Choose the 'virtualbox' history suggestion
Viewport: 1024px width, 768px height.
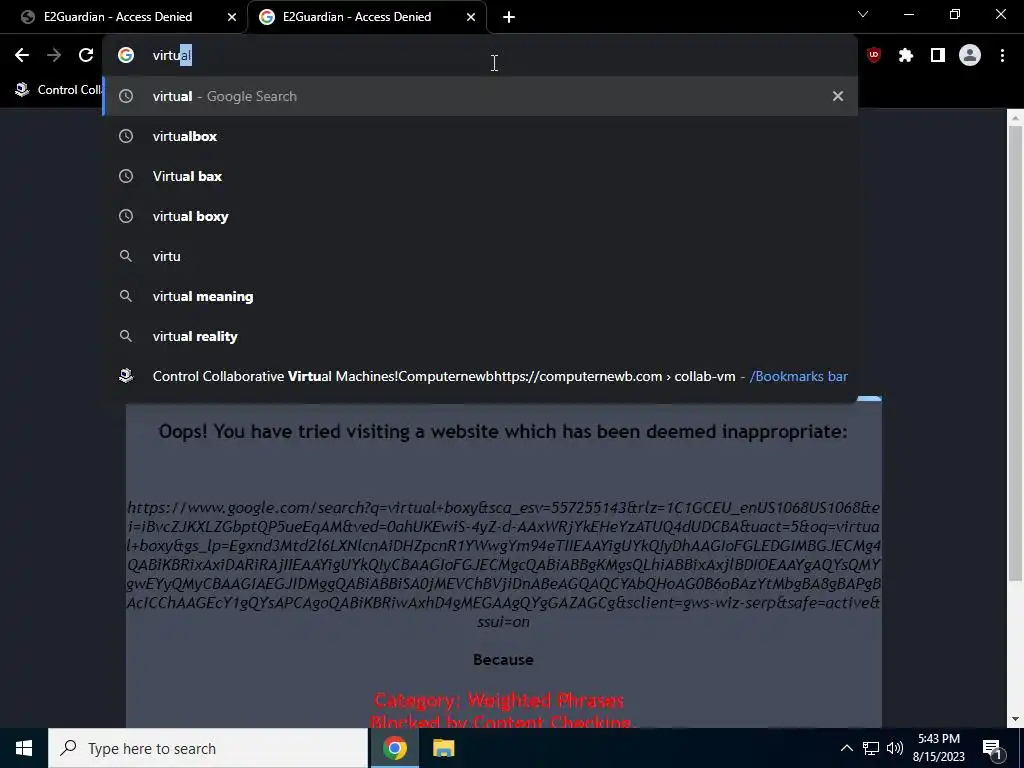coord(481,136)
